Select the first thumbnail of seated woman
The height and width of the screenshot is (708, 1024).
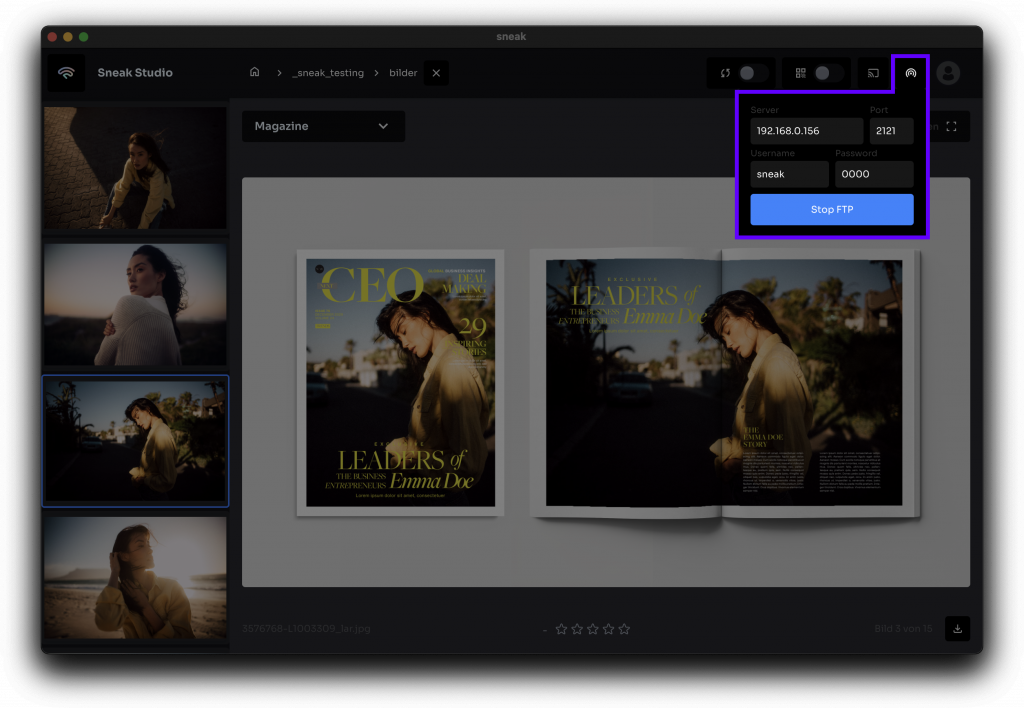(x=135, y=168)
